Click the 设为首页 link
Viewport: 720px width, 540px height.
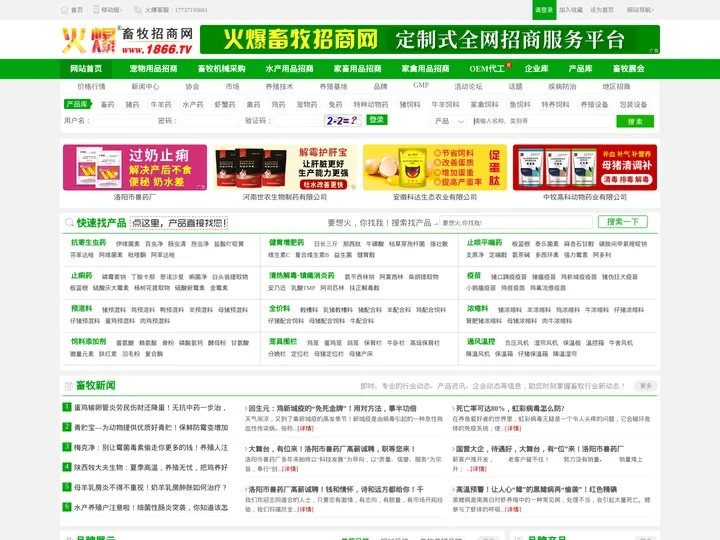click(602, 10)
